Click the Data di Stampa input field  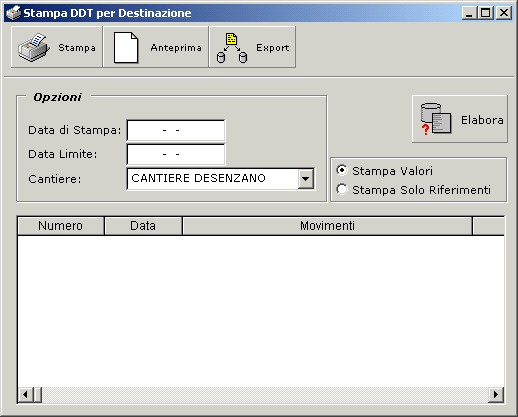[x=176, y=130]
